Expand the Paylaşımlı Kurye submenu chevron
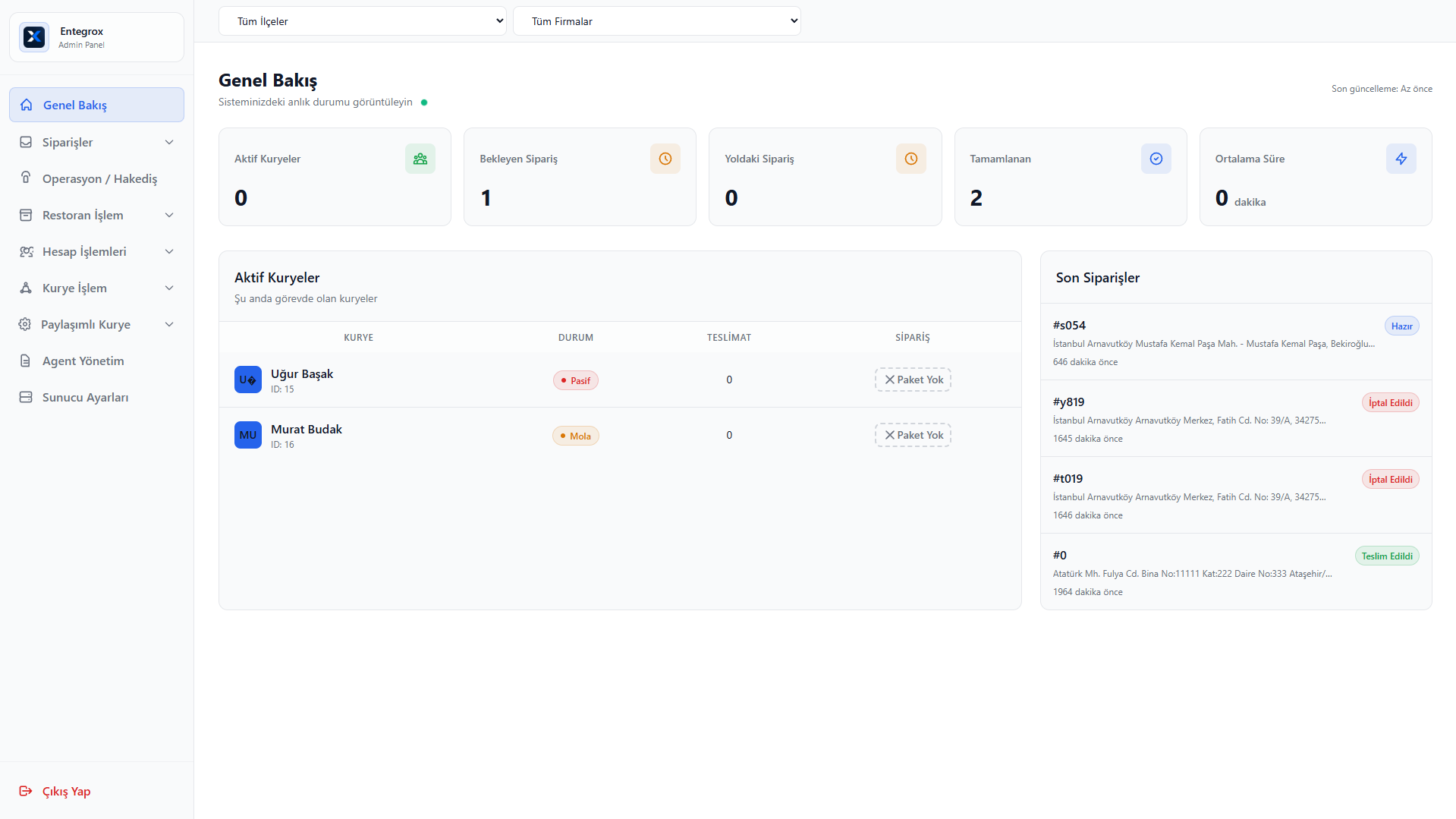The image size is (1456, 819). click(x=169, y=324)
